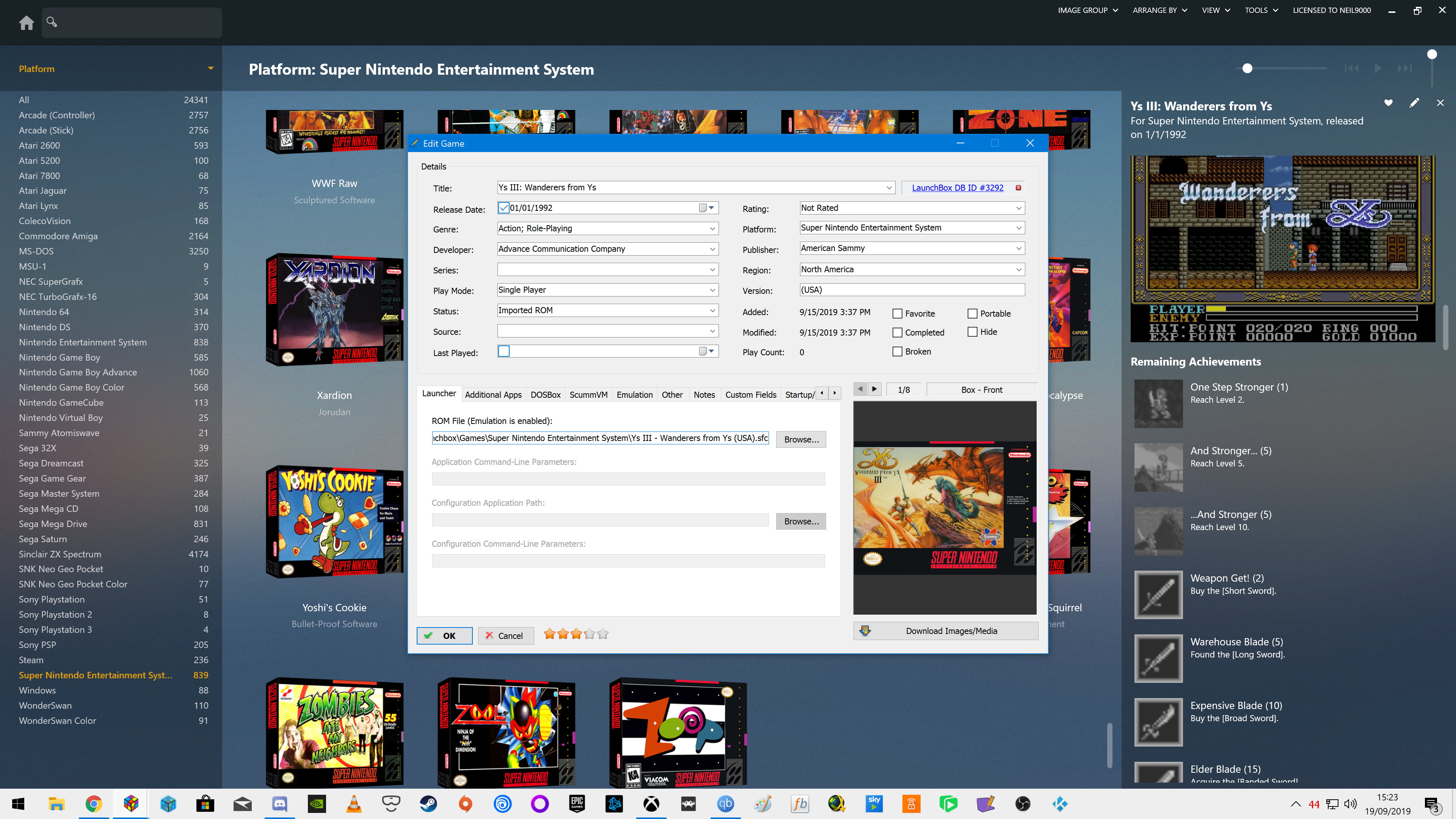Click Download Images/Media button
The image size is (1456, 819).
click(x=946, y=631)
